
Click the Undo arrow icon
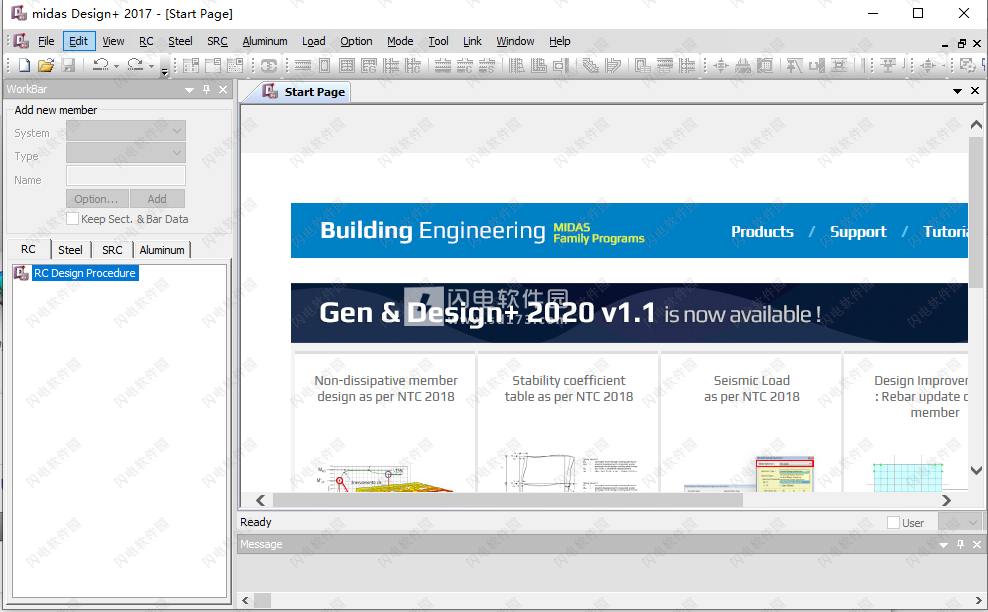101,64
